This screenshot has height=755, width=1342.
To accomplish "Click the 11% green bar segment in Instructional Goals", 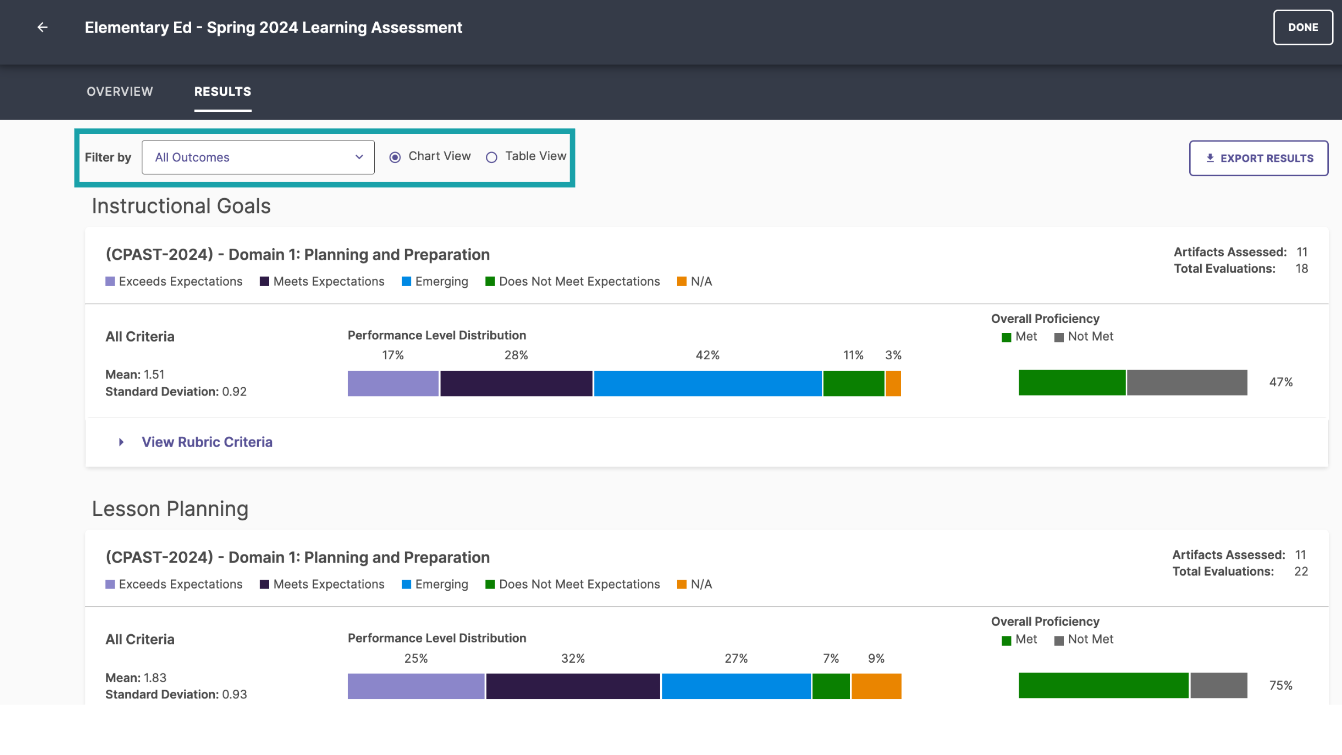I will pos(854,383).
